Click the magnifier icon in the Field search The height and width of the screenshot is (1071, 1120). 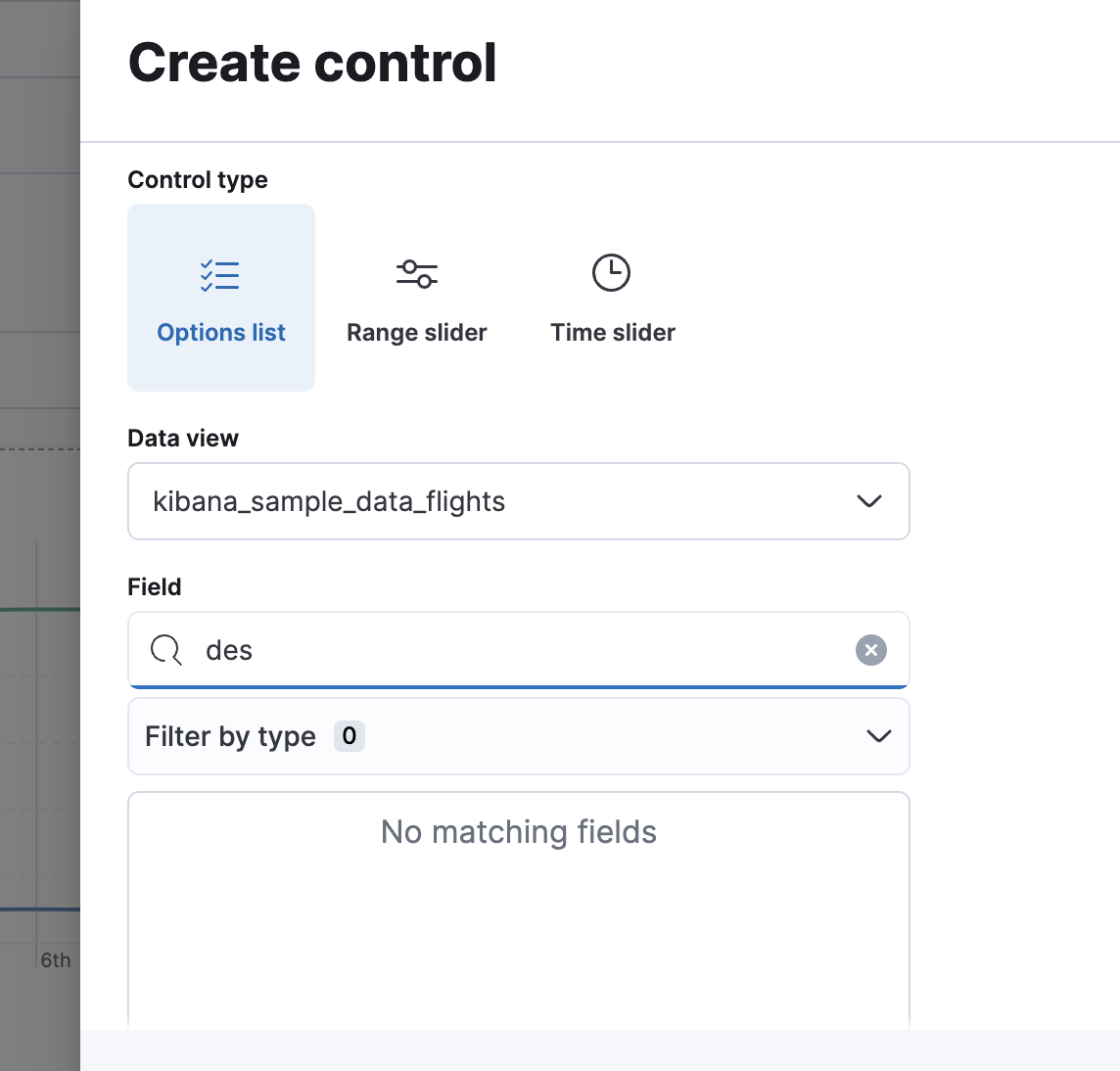tap(165, 650)
